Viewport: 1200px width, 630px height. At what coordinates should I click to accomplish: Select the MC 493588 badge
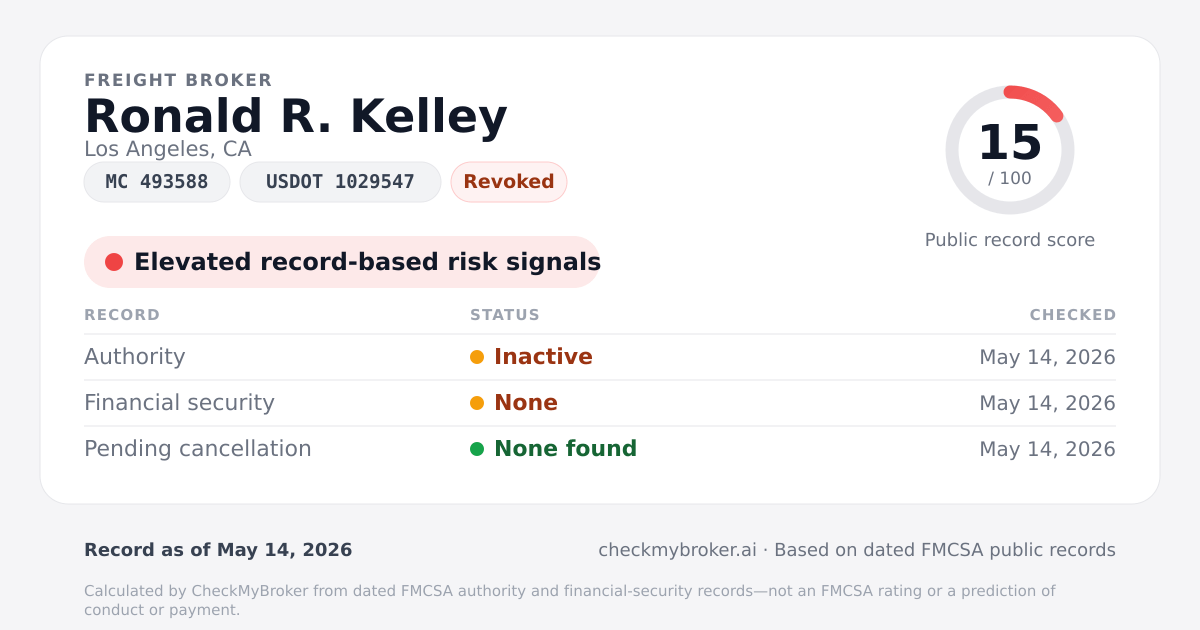pyautogui.click(x=157, y=182)
